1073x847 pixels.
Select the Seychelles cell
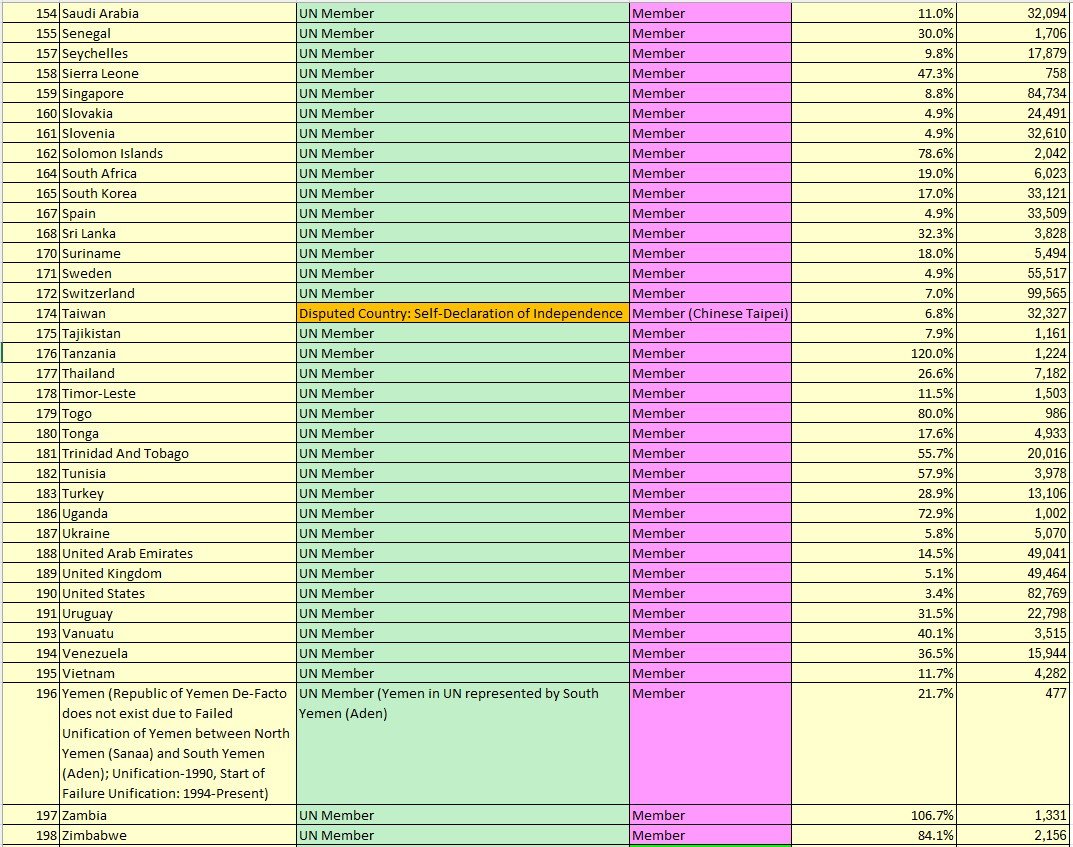pyautogui.click(x=178, y=53)
